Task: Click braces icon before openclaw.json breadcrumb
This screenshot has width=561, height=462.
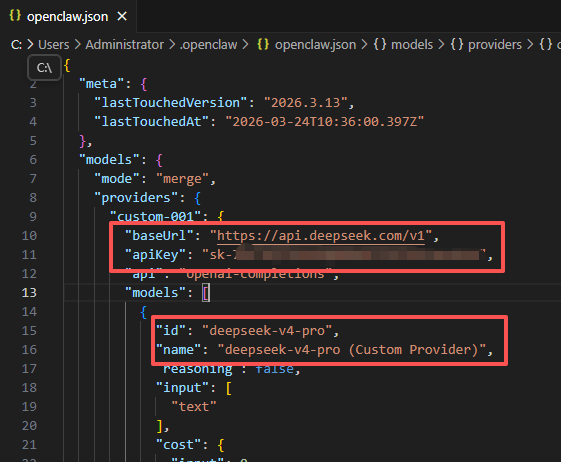Action: (x=263, y=45)
